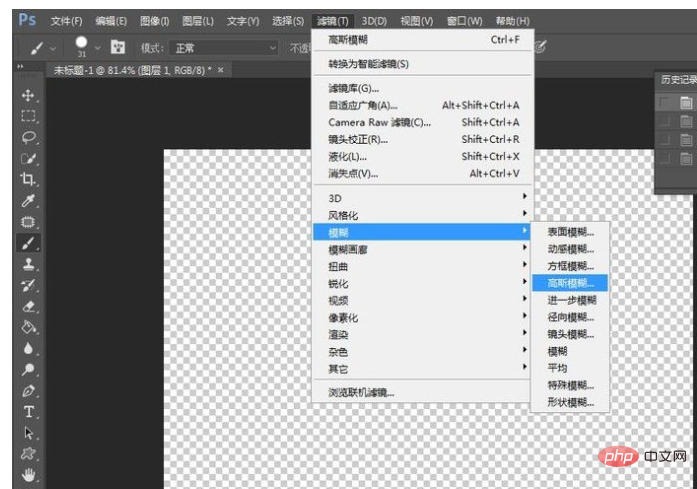The height and width of the screenshot is (489, 697).
Task: Expand the 杂色 submenu
Action: click(422, 352)
